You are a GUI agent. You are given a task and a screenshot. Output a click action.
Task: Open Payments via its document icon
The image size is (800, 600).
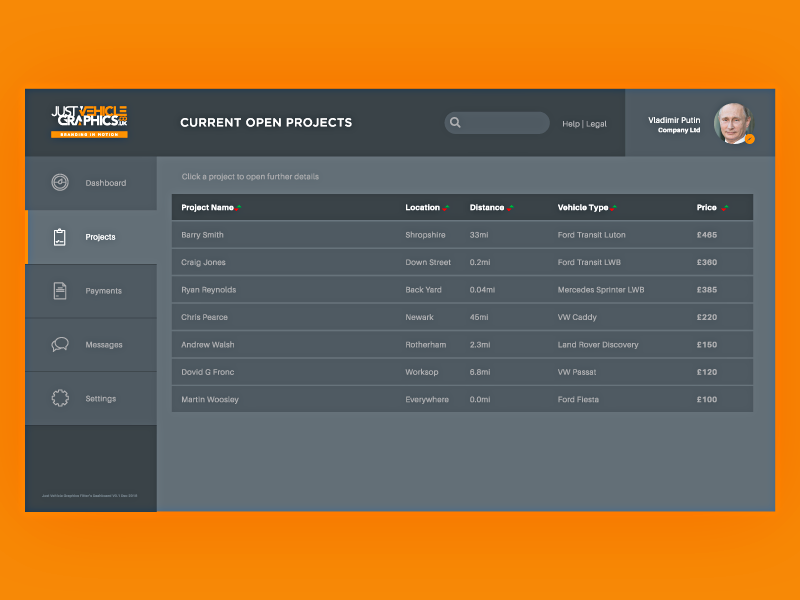pos(61,291)
